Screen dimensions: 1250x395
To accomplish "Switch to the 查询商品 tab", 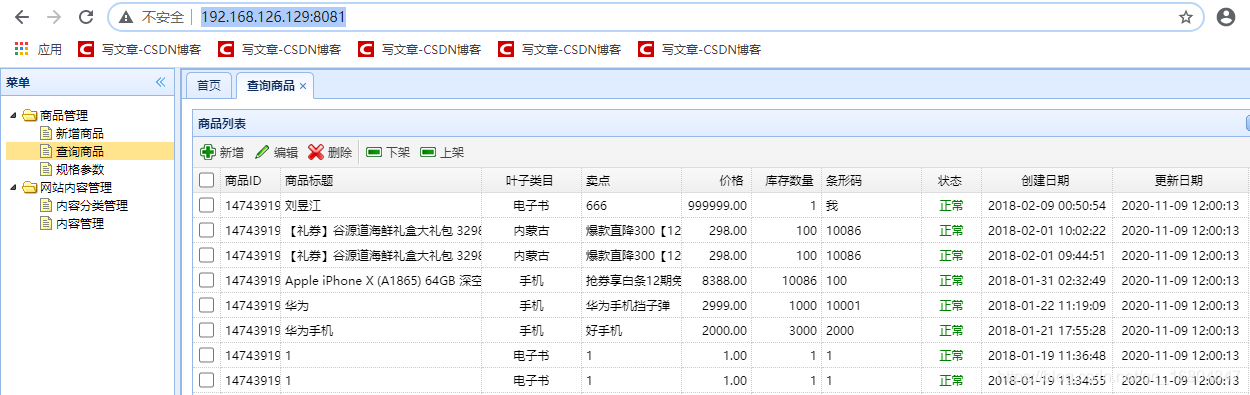I will (x=270, y=86).
